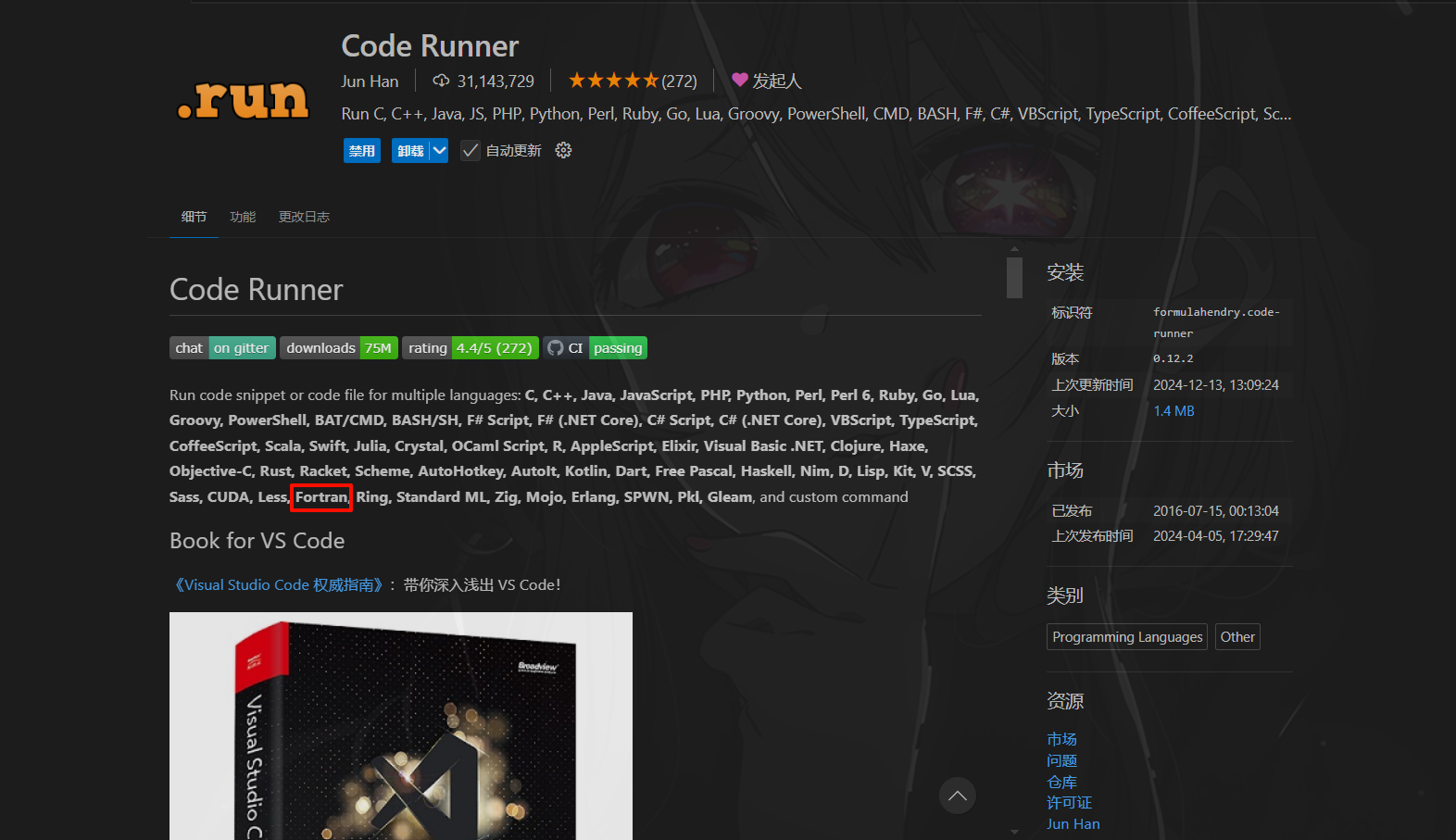Open the extension settings gear icon

pos(563,150)
